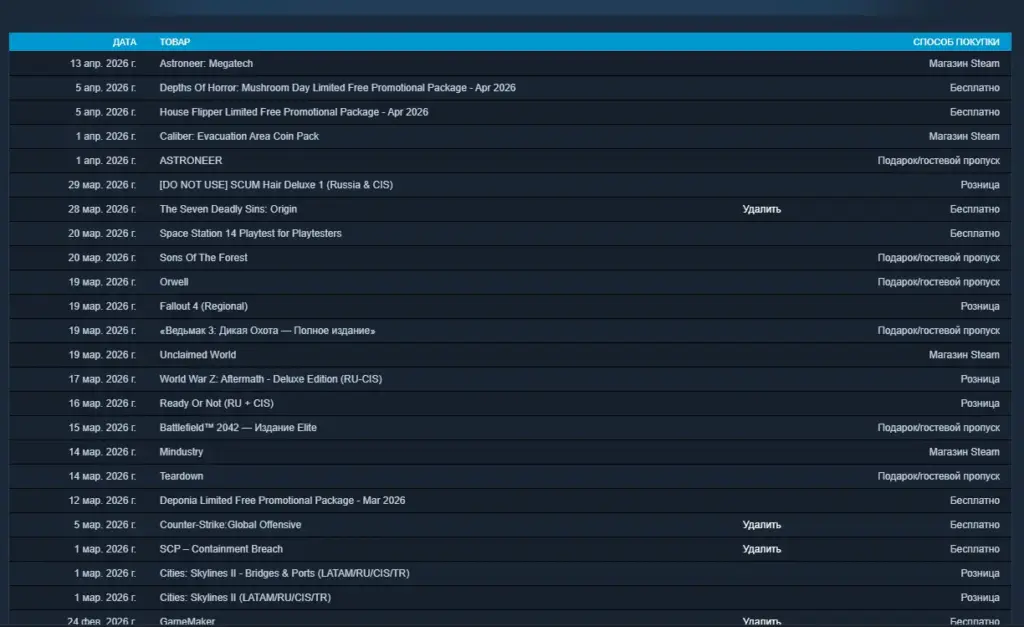This screenshot has height=627, width=1024.
Task: Click Battlefield 2042 — Издание Elite title
Action: point(238,428)
